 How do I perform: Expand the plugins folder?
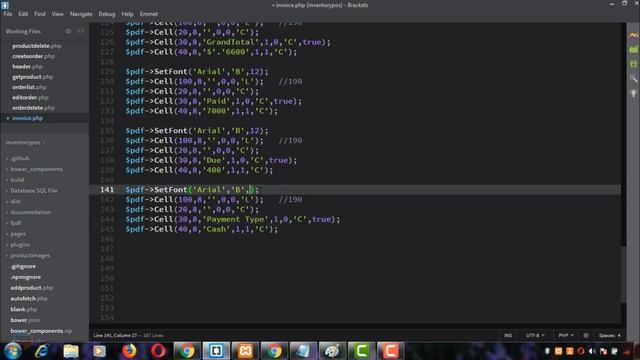[20, 244]
